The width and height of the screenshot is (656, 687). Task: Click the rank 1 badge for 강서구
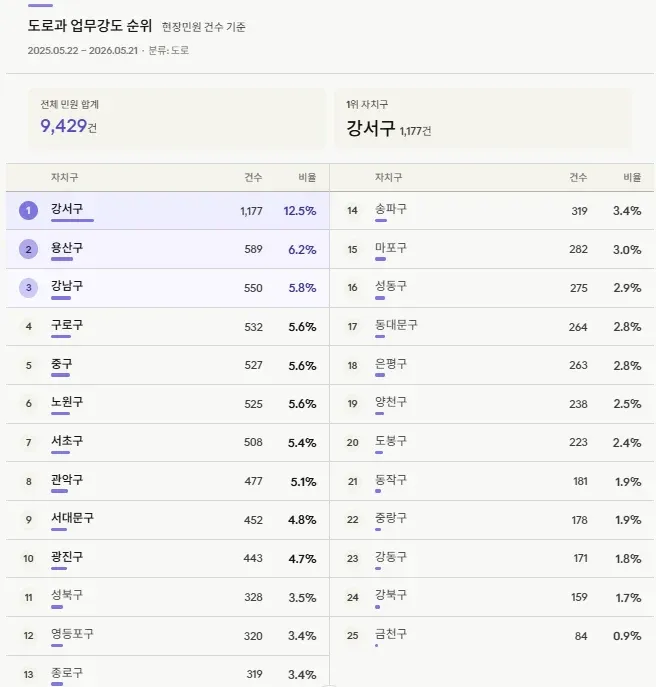click(x=28, y=211)
